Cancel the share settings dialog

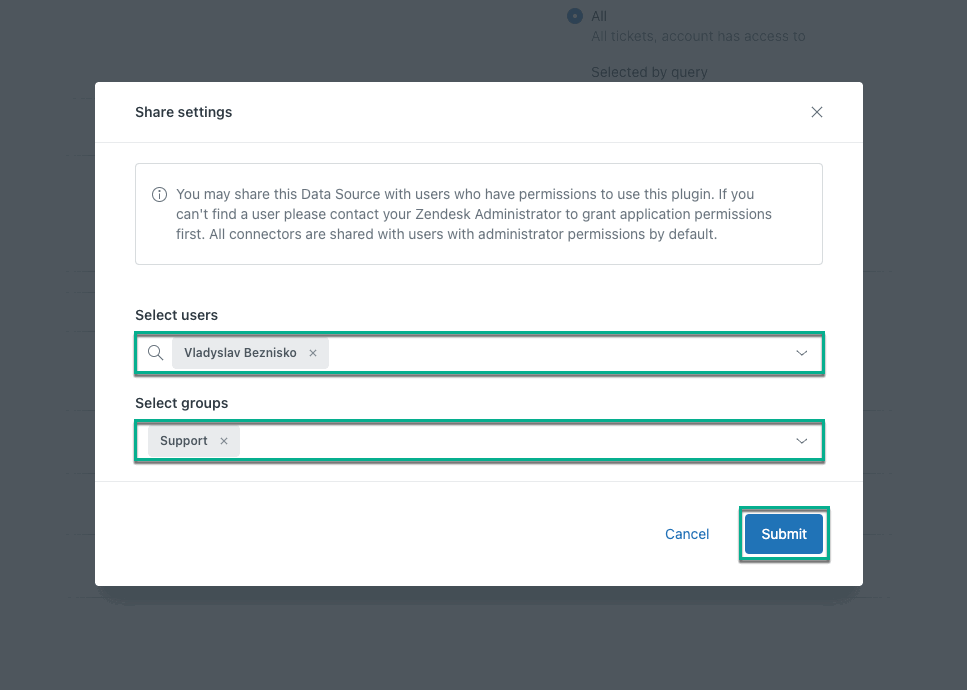click(686, 533)
